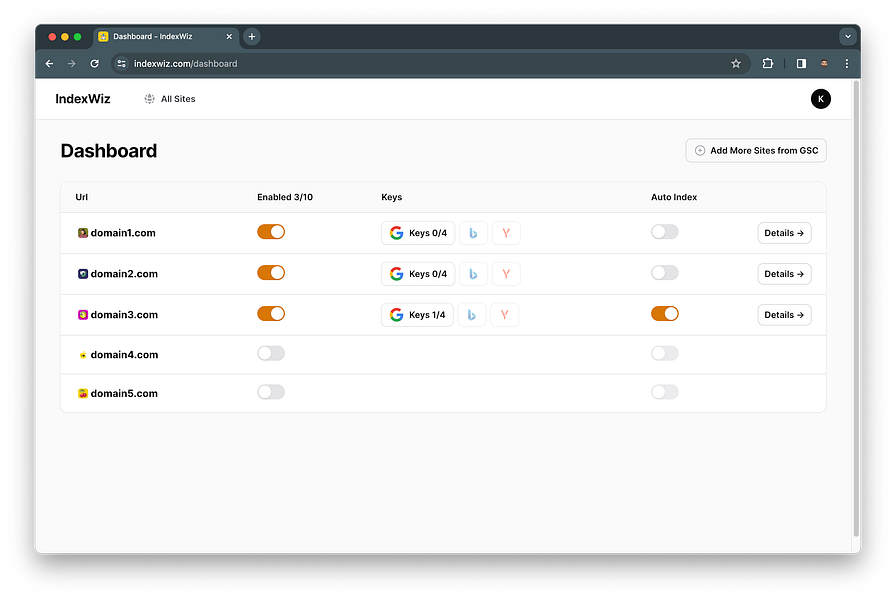This screenshot has height=600, width=896.
Task: Click the domain4.com favicon
Action: [83, 355]
